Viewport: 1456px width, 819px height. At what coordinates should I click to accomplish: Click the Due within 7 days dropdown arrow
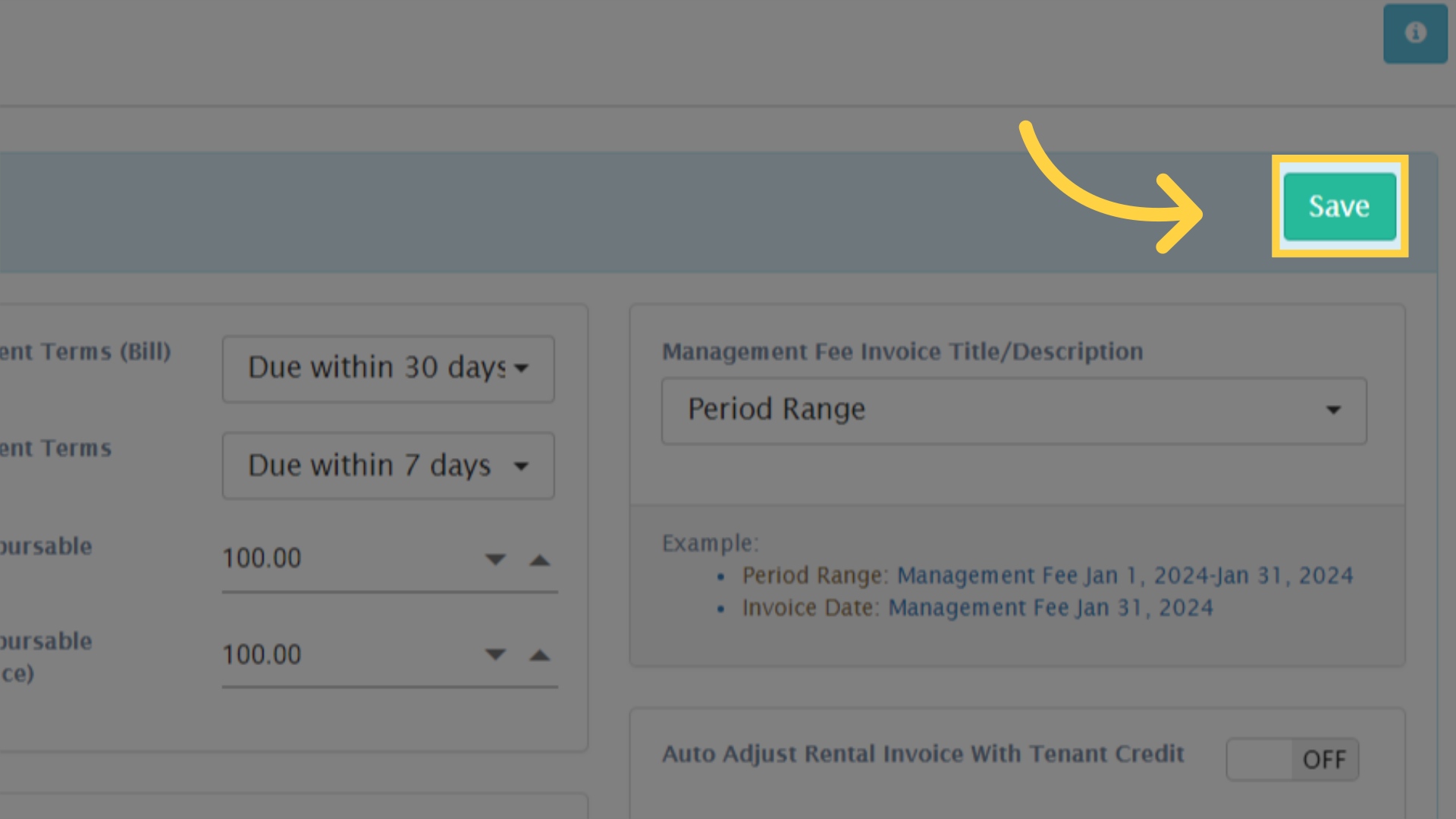[520, 466]
